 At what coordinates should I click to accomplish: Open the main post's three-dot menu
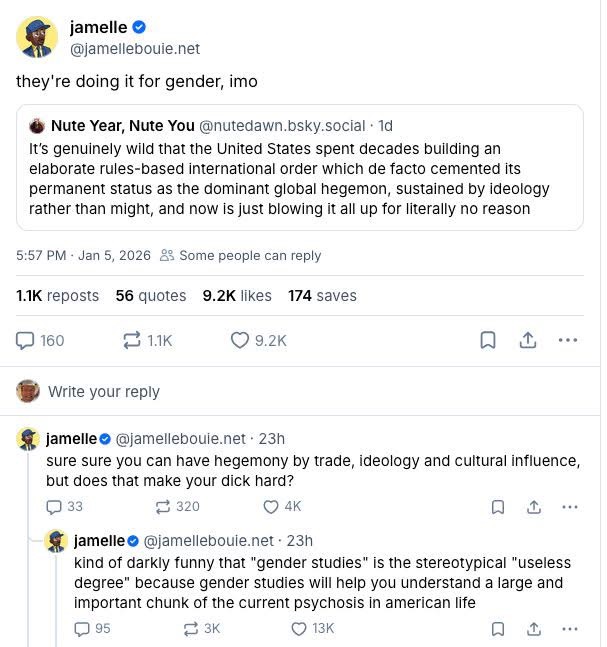[x=568, y=340]
